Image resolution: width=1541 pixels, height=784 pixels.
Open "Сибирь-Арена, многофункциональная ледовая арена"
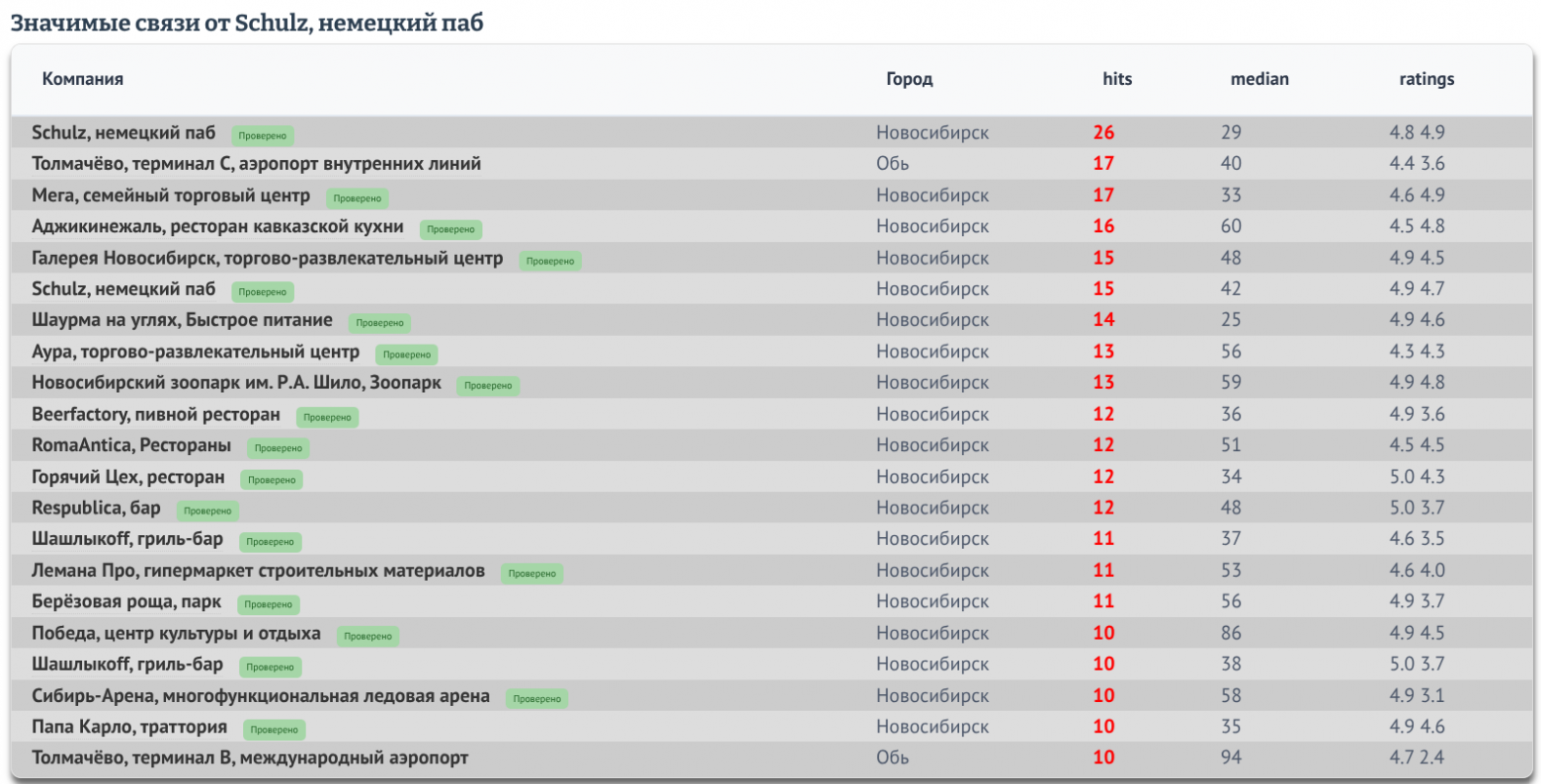[x=261, y=696]
